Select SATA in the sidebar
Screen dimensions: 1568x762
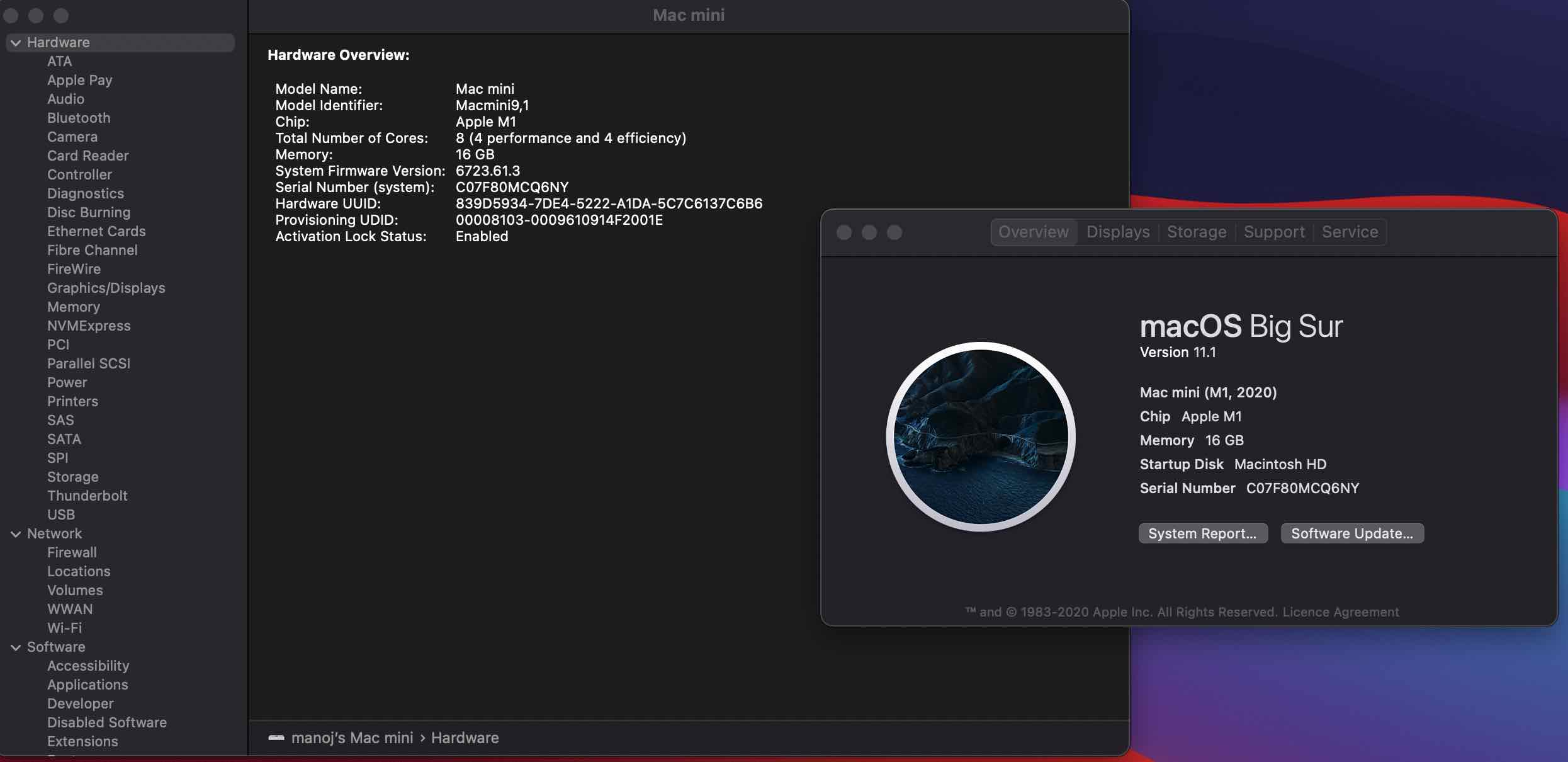64,439
